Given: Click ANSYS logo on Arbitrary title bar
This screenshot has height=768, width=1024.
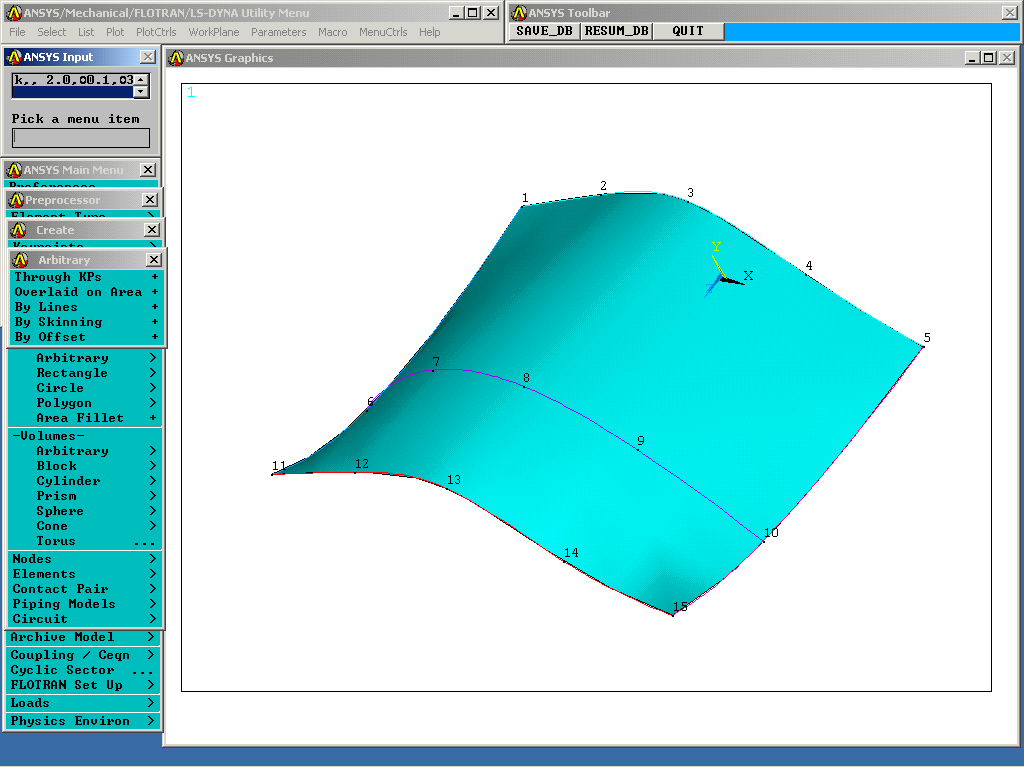Looking at the screenshot, I should point(20,260).
